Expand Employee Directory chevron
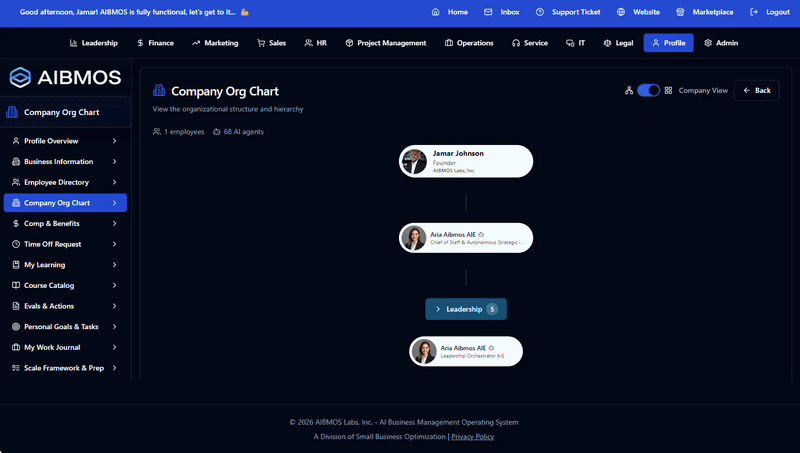800x453 pixels. tap(114, 182)
